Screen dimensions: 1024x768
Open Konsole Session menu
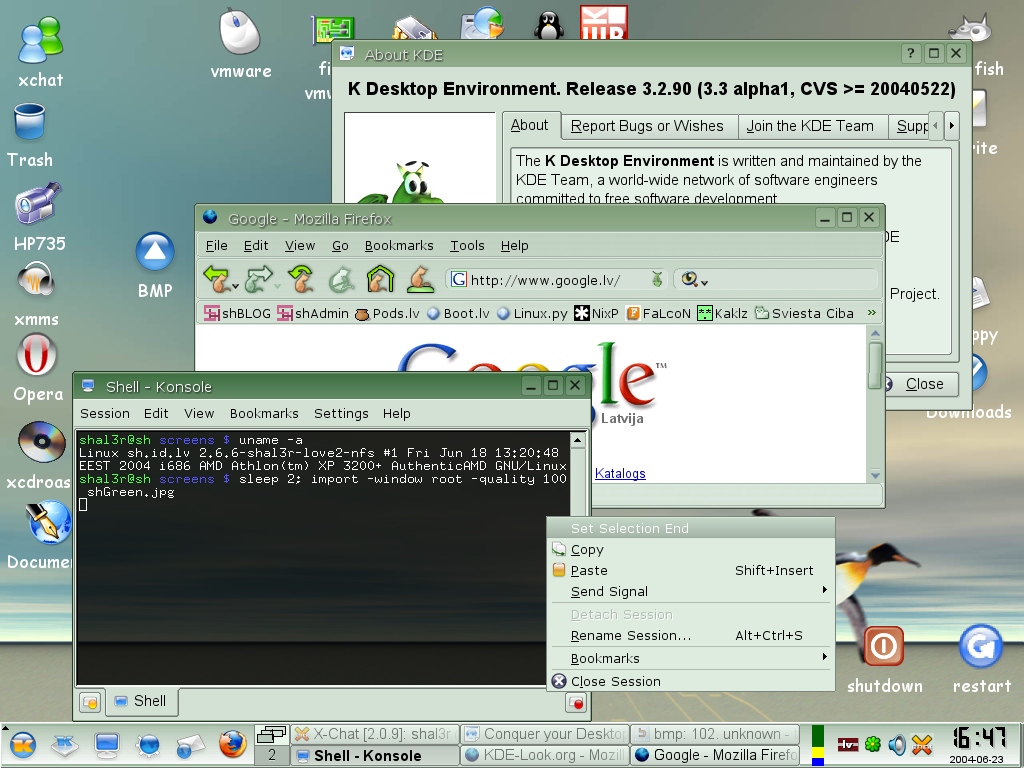pyautogui.click(x=104, y=413)
